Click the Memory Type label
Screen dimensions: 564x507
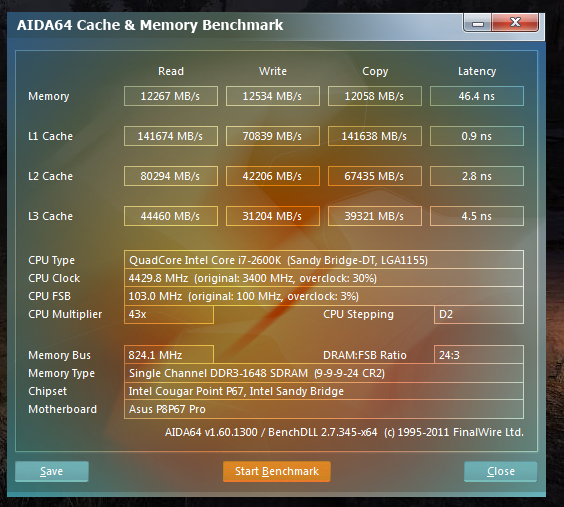(x=62, y=373)
